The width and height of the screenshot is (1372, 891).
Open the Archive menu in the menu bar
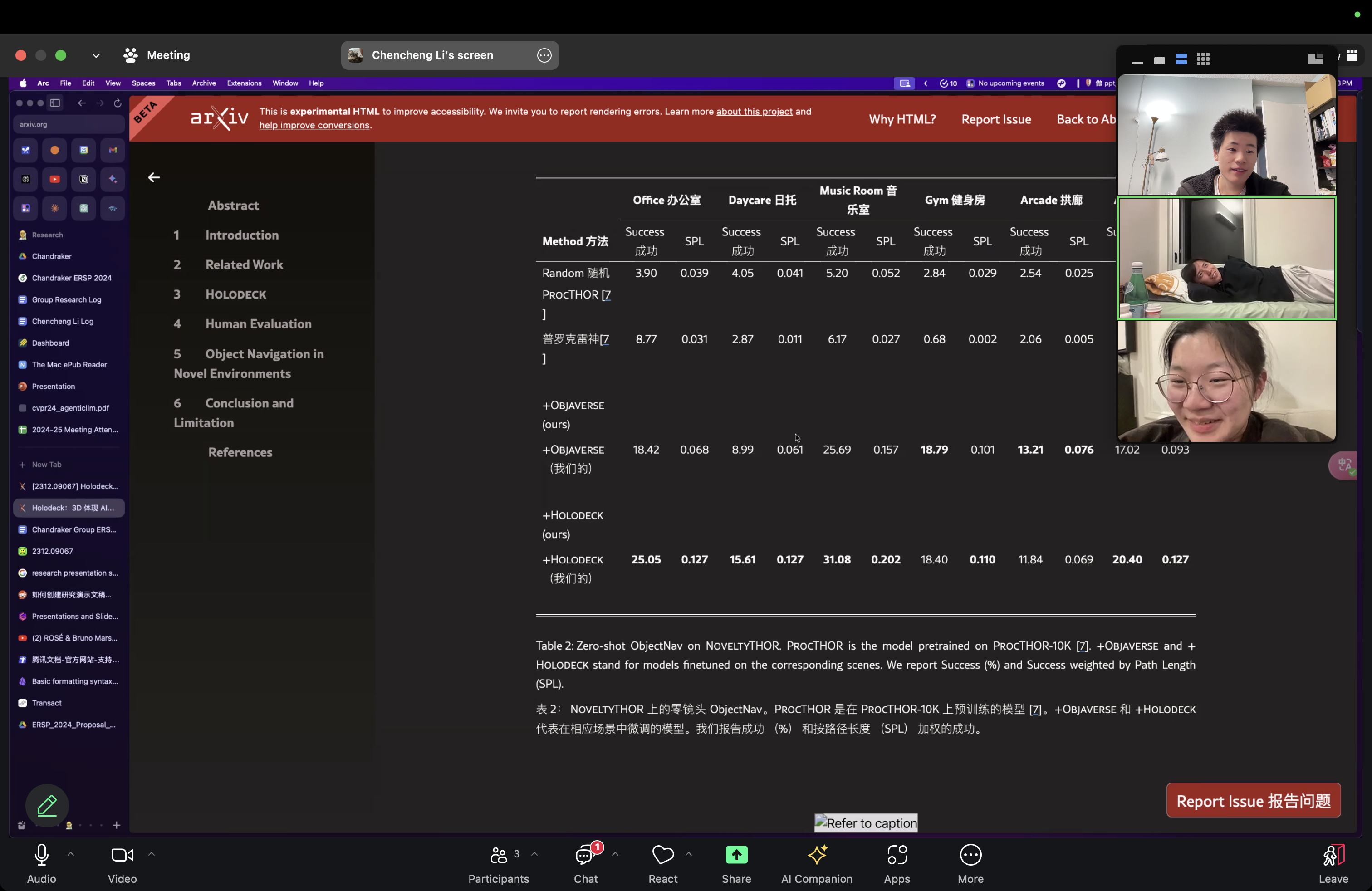[x=204, y=83]
